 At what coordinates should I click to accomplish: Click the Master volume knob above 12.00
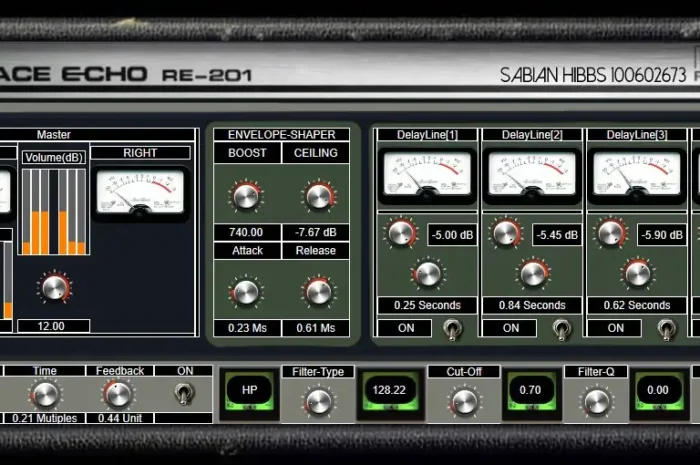pos(54,288)
